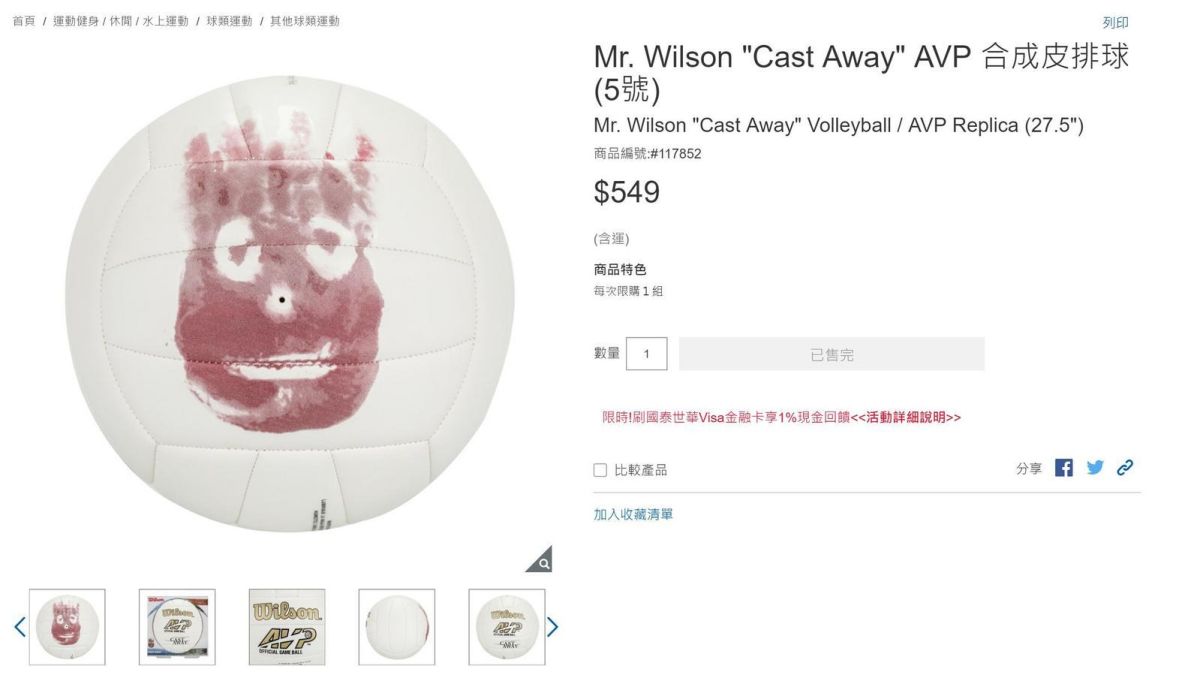
Task: Open 球類運動 breadcrumb category
Action: (x=229, y=21)
